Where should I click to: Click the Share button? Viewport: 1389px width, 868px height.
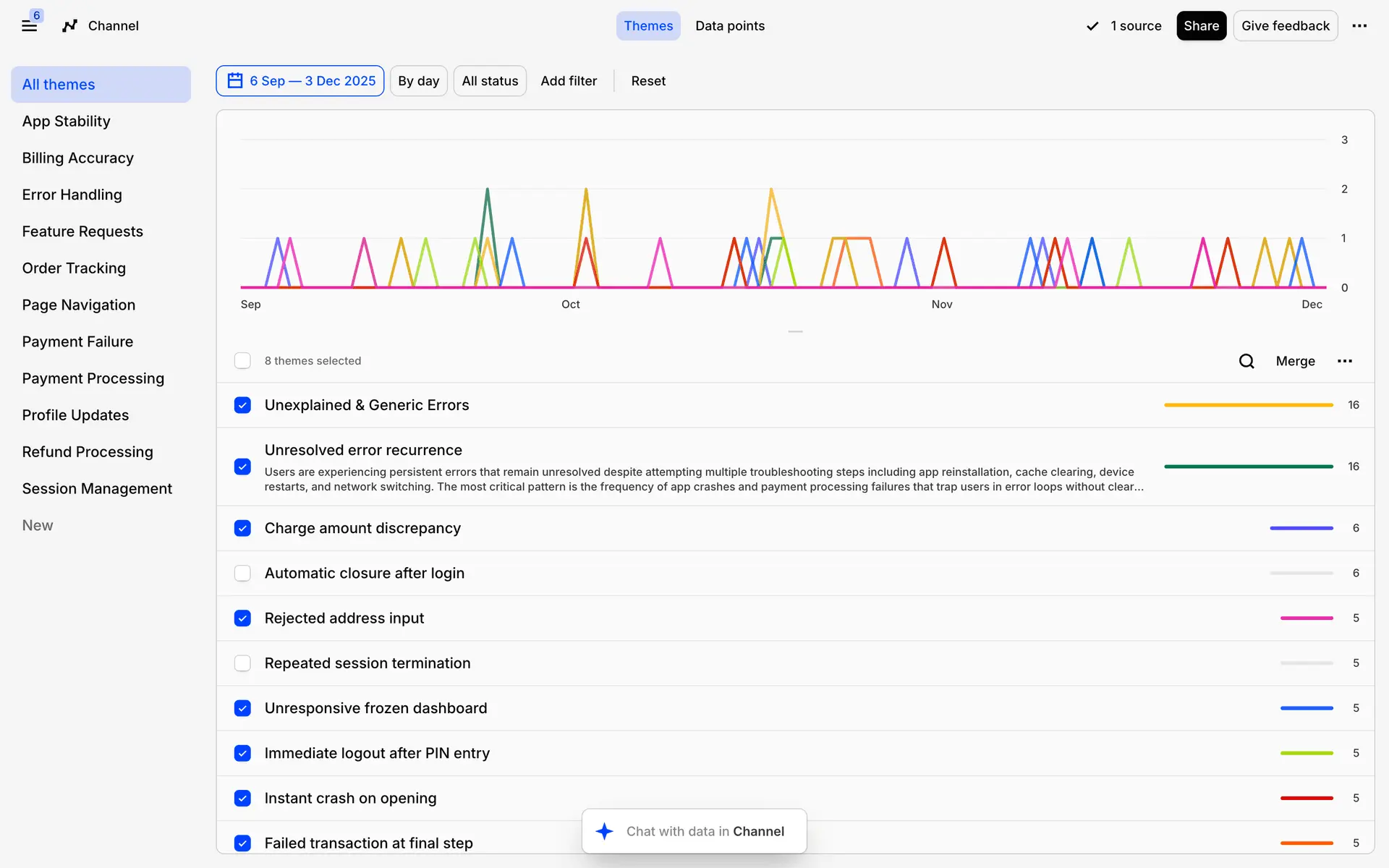pyautogui.click(x=1201, y=26)
